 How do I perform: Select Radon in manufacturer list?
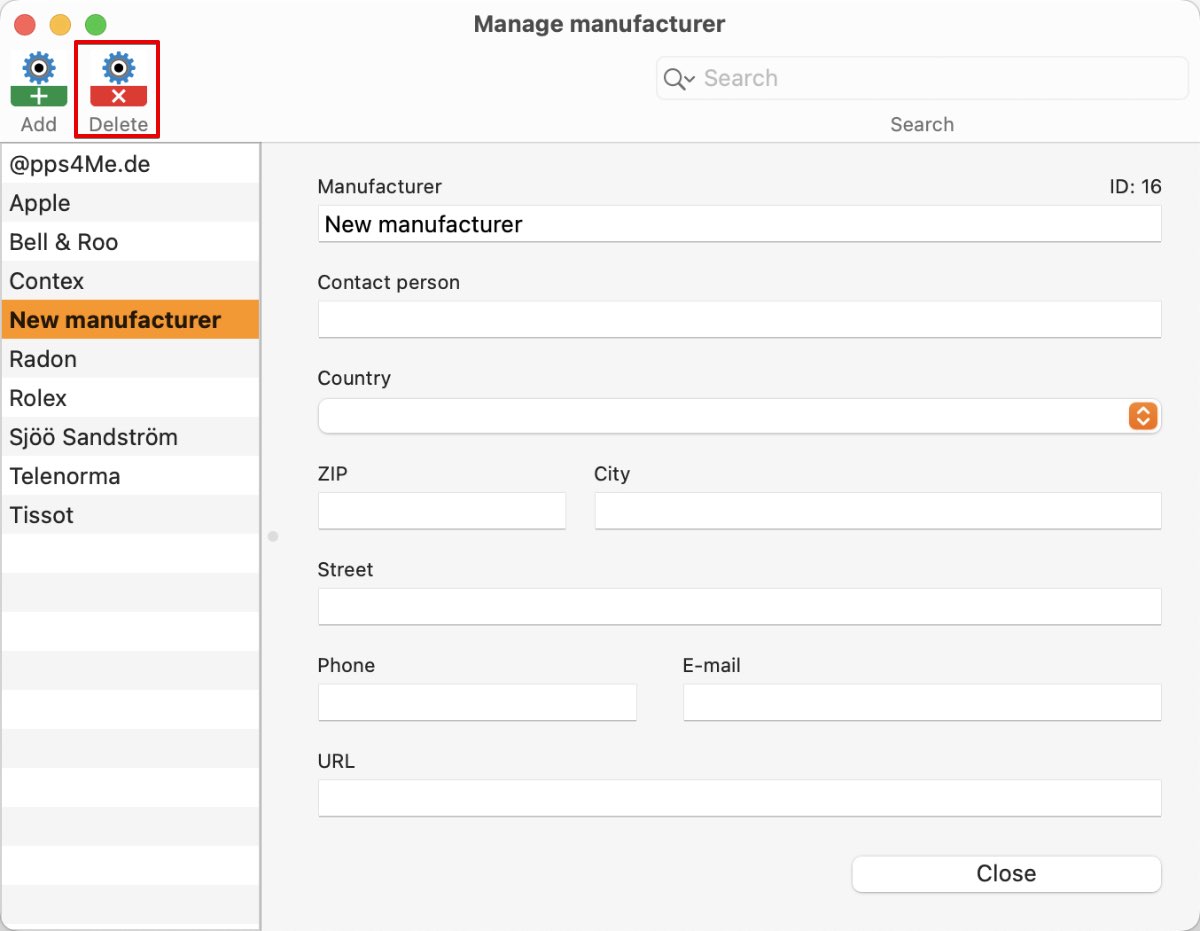(130, 359)
